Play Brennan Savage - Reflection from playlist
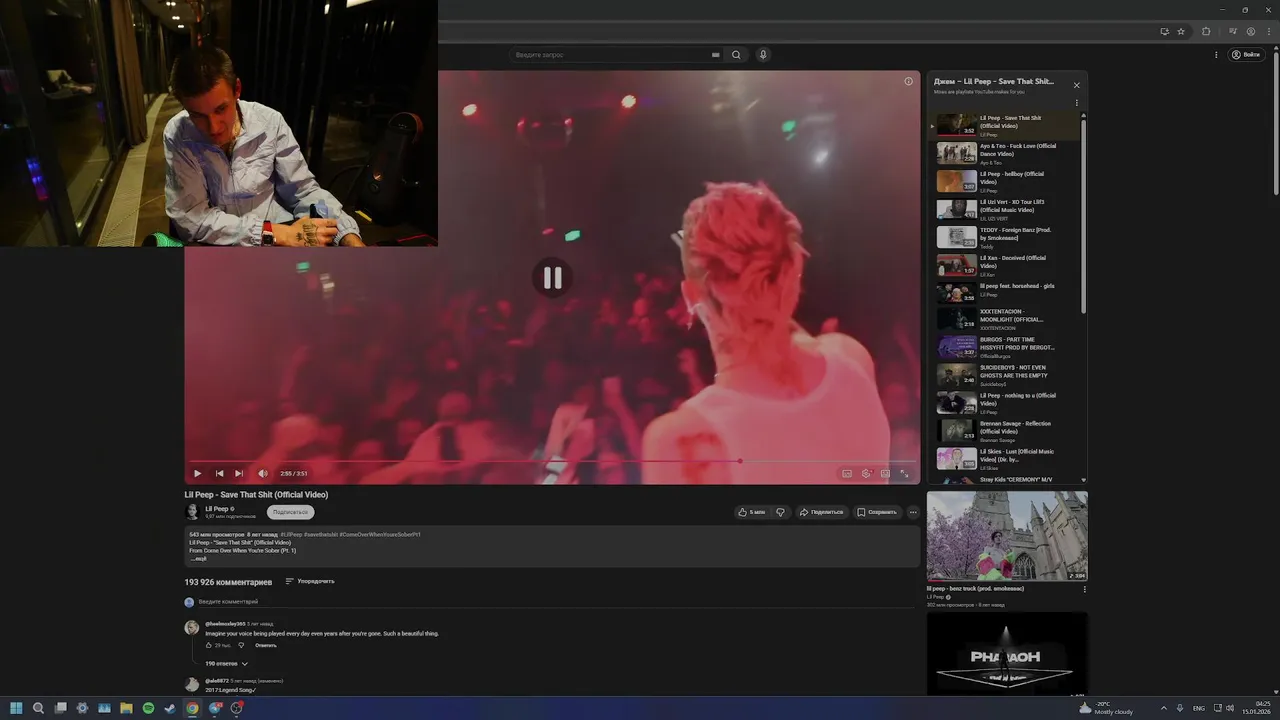 [1006, 431]
